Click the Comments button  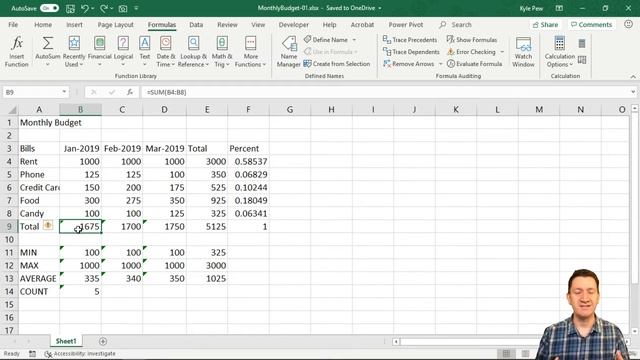(x=591, y=24)
